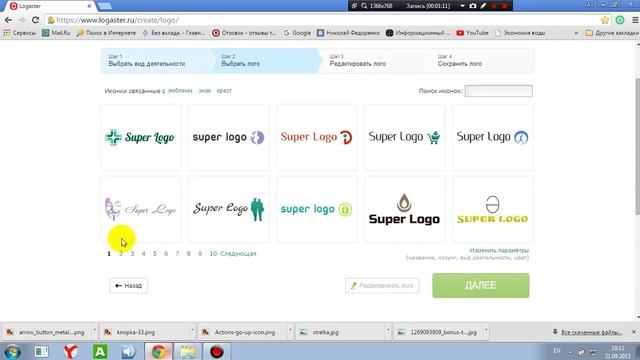Viewport: 640px width, 360px height.
Task: Go to results page 6
Action: click(x=166, y=253)
